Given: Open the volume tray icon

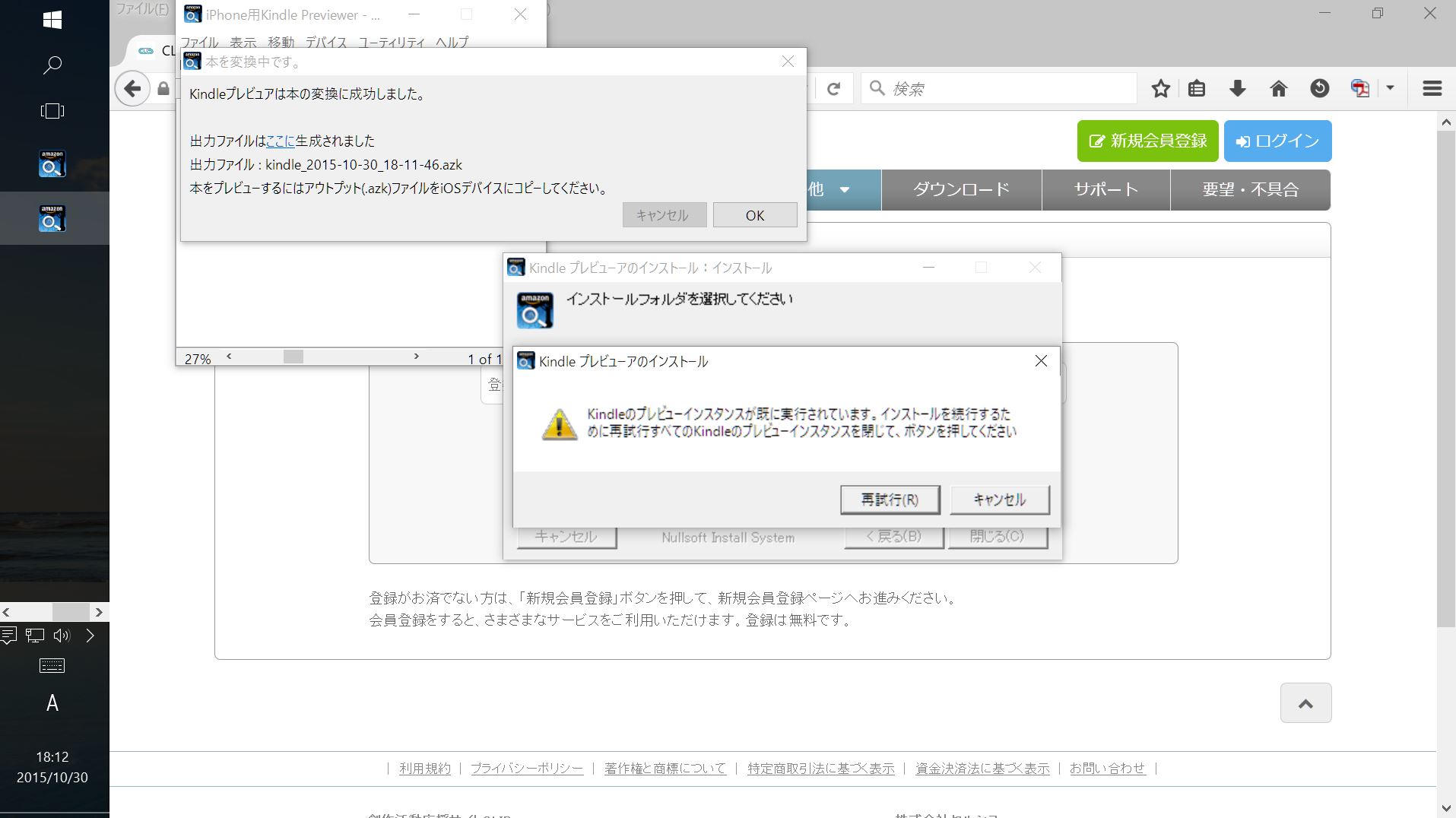Looking at the screenshot, I should point(62,636).
